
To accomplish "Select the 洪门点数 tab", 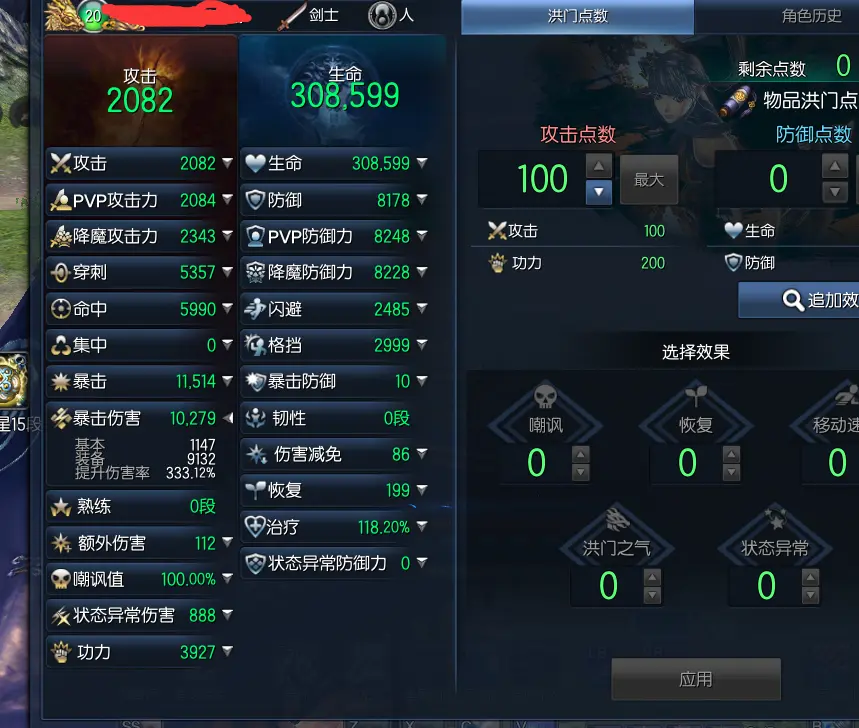I will (577, 16).
